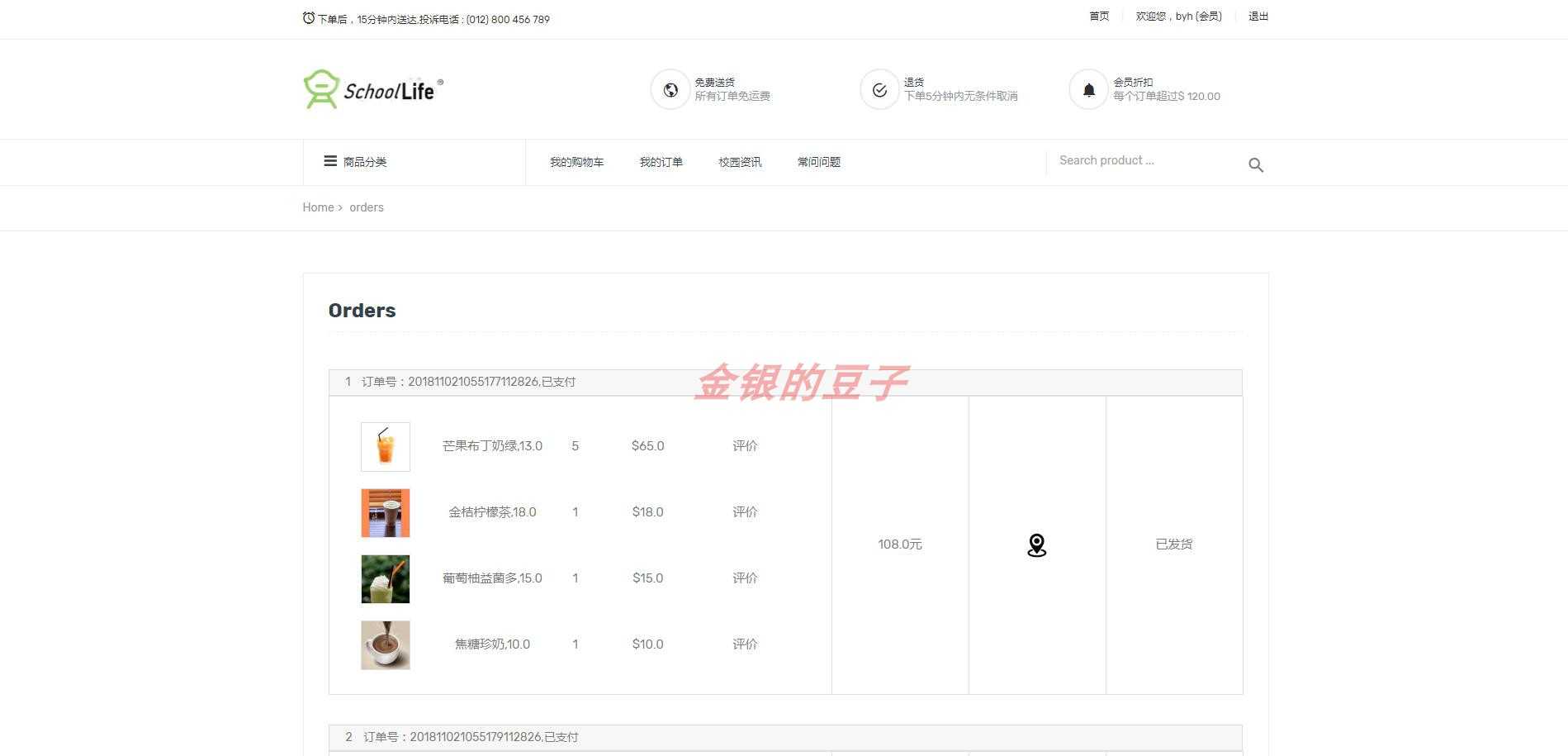This screenshot has width=1568, height=756.
Task: Click the orders breadcrumb text
Action: point(367,207)
